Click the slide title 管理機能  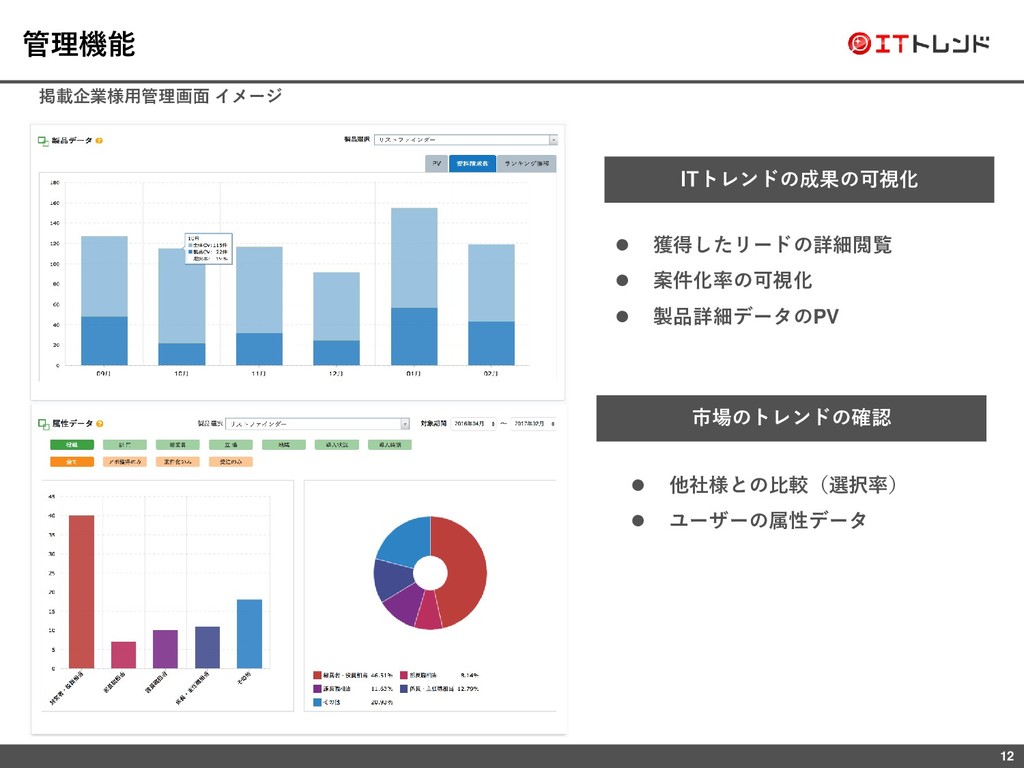pyautogui.click(x=79, y=44)
